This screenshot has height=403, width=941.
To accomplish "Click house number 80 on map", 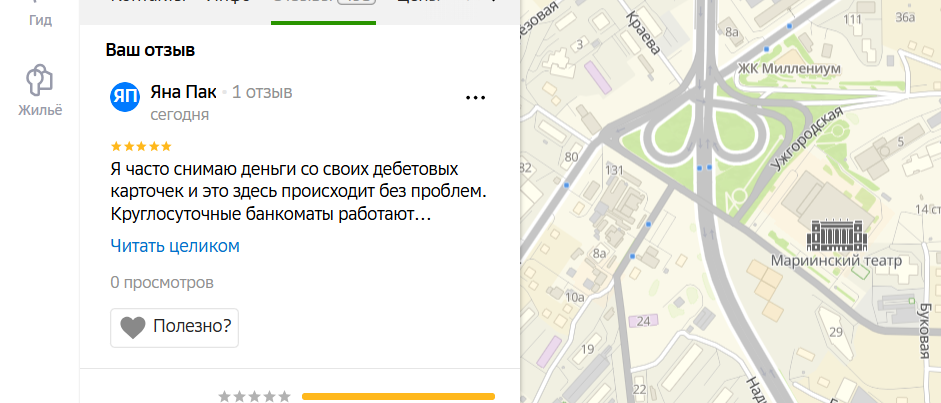I will (x=571, y=158).
